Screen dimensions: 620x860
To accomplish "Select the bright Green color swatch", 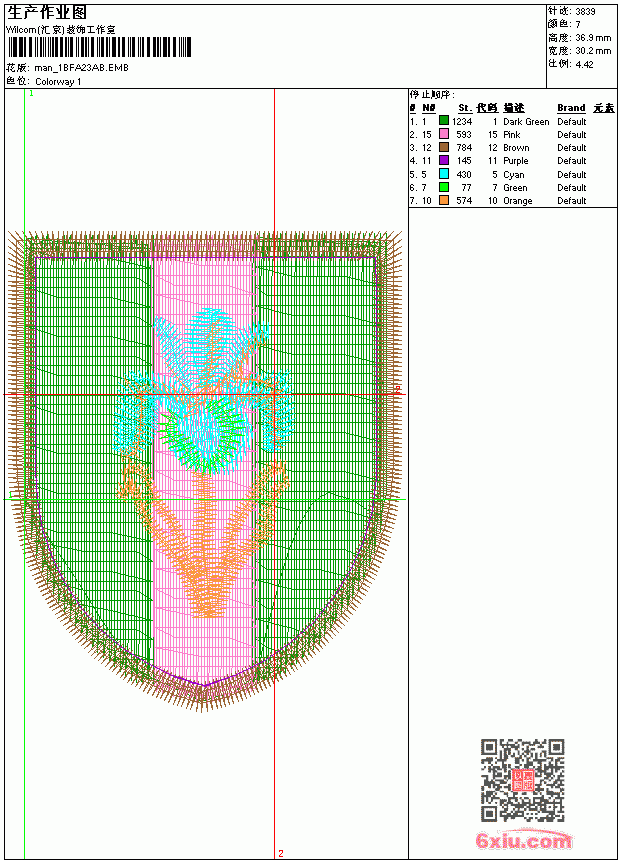I will pyautogui.click(x=444, y=187).
